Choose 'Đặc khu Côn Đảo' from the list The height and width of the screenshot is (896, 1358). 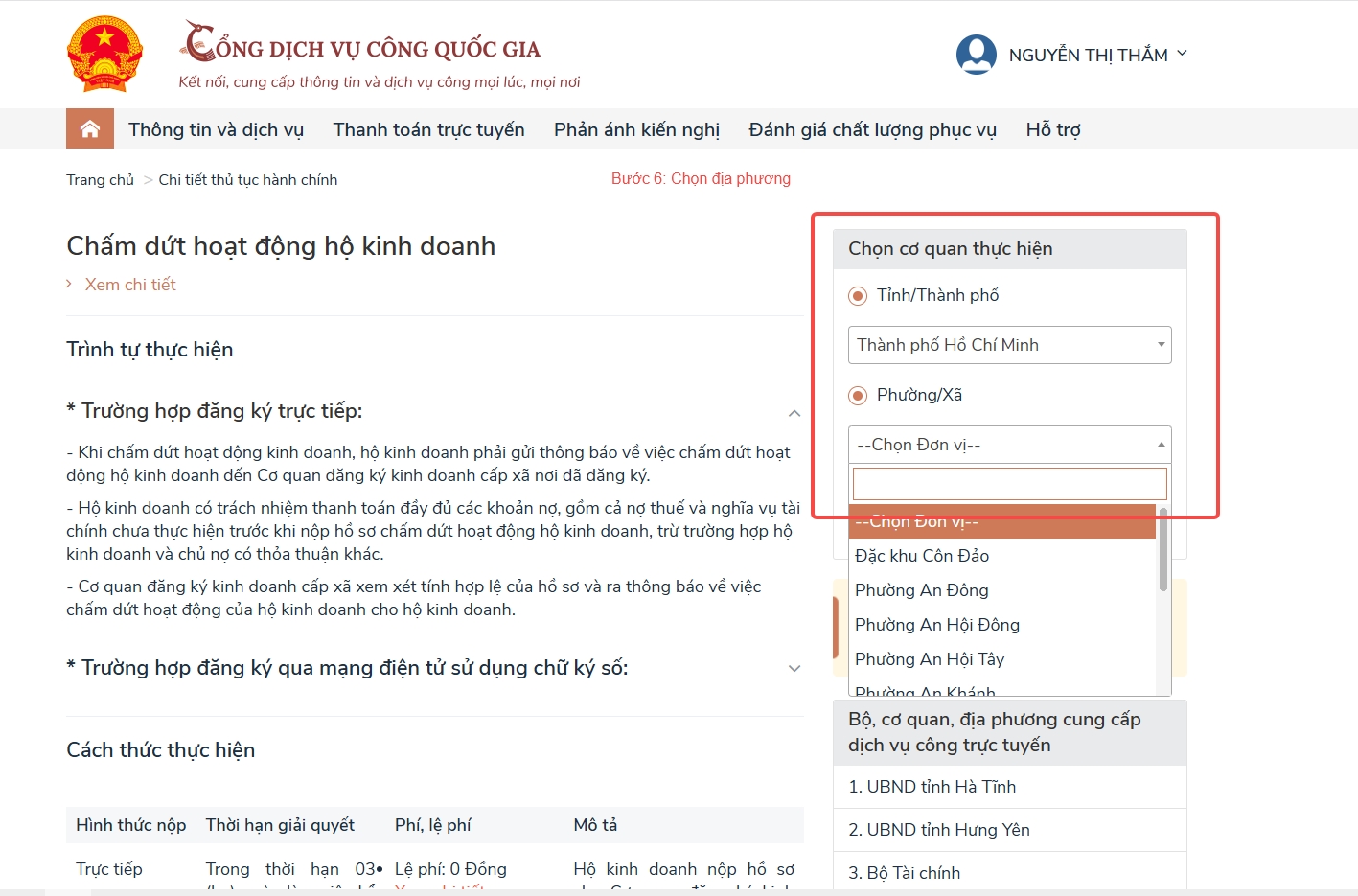922,556
